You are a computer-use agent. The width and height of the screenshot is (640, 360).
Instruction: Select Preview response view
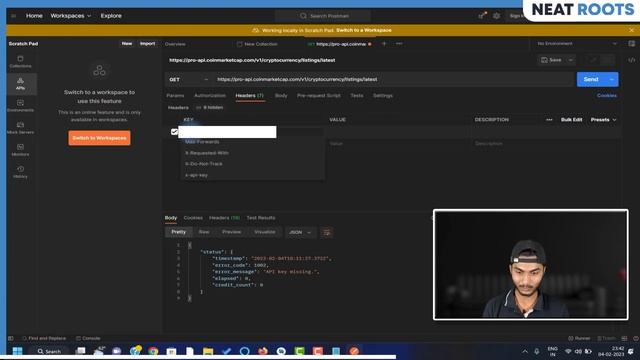pyautogui.click(x=231, y=232)
